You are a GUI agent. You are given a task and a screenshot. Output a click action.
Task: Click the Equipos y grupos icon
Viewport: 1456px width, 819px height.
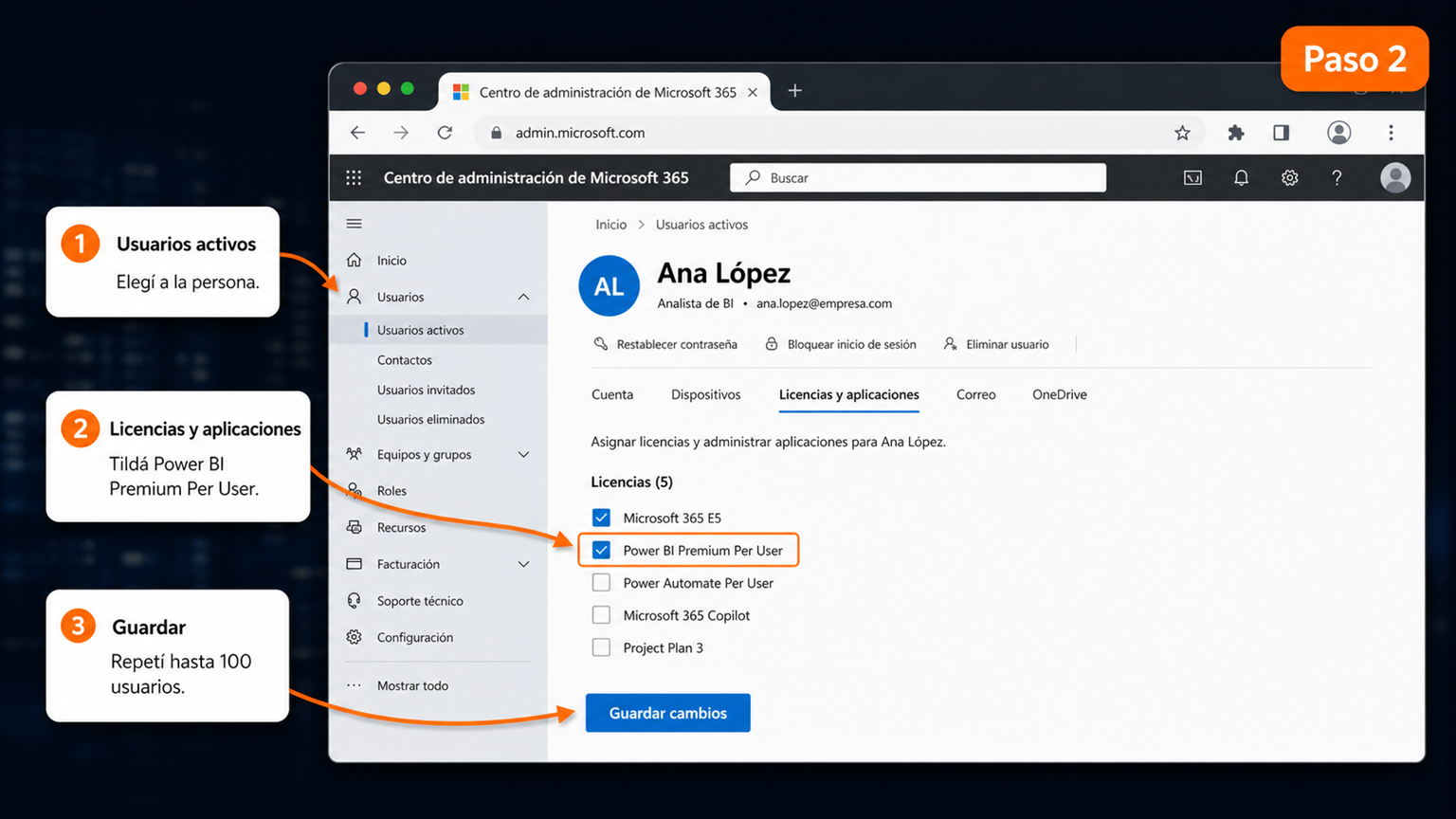coord(355,454)
